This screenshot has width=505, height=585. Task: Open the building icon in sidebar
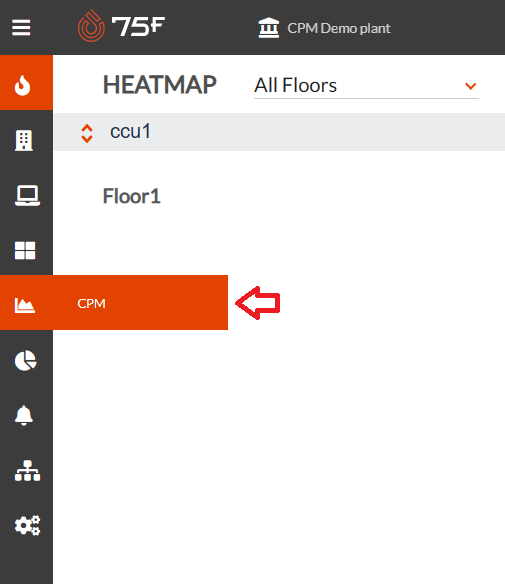click(24, 141)
